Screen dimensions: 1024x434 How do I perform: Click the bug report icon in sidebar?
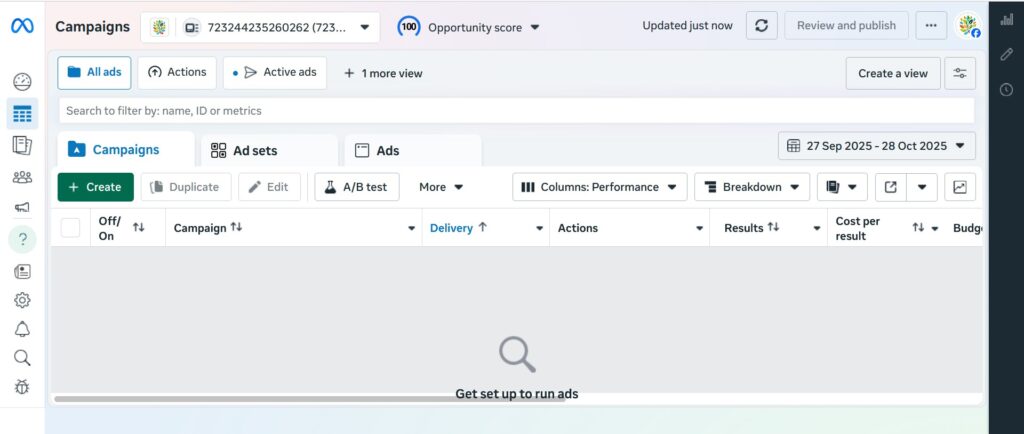pyautogui.click(x=22, y=387)
